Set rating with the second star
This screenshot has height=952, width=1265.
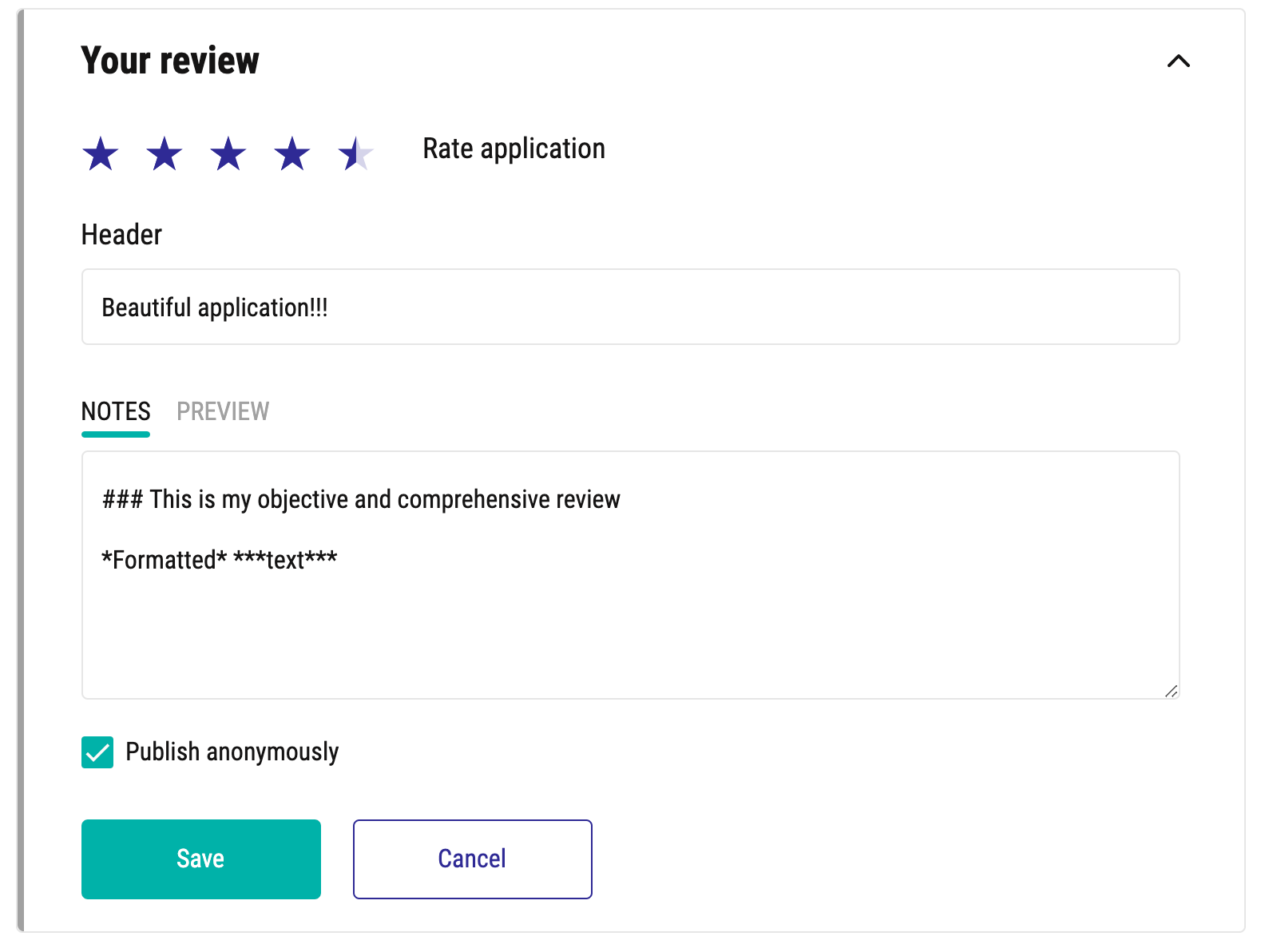[165, 153]
